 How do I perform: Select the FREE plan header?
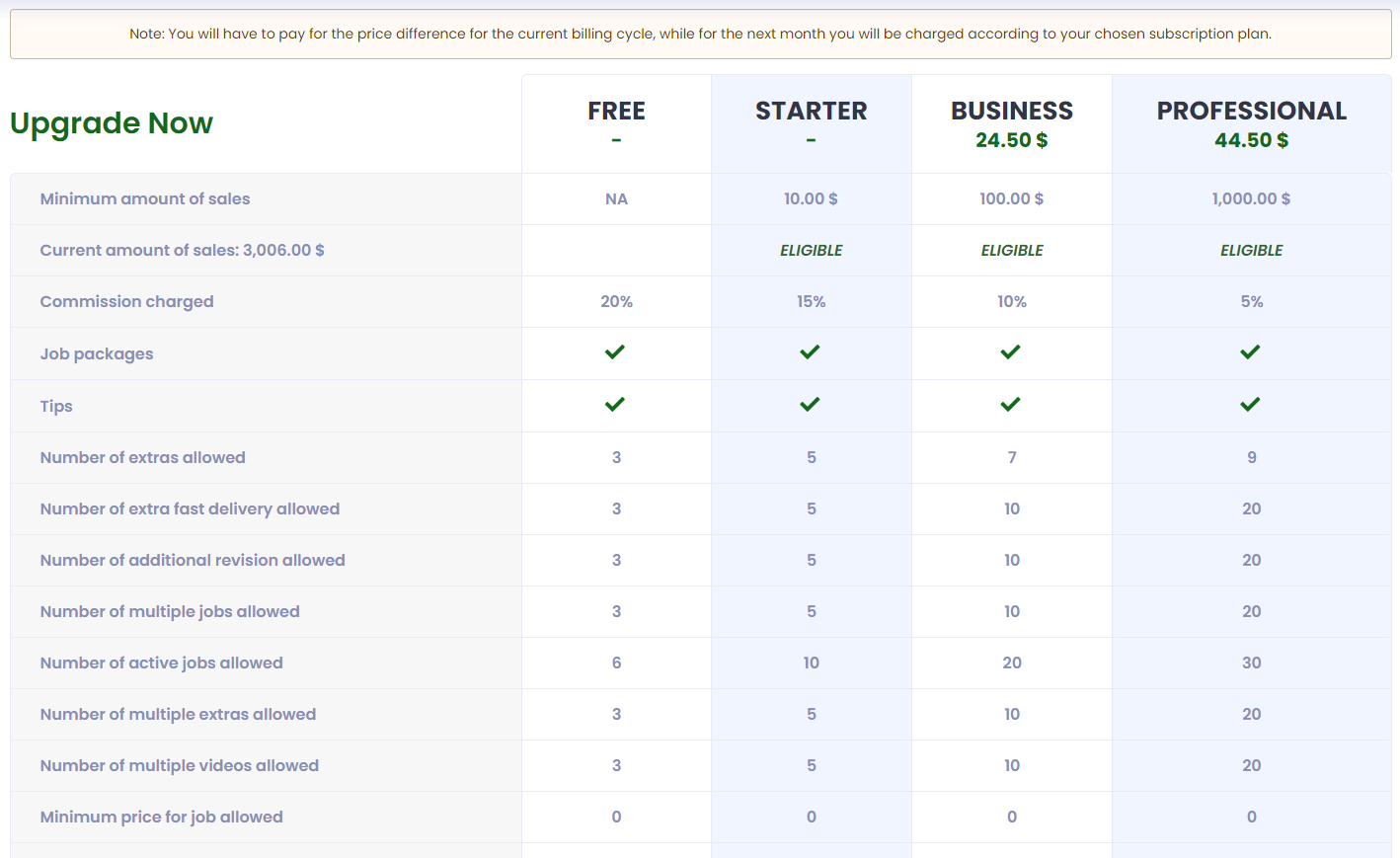616,112
